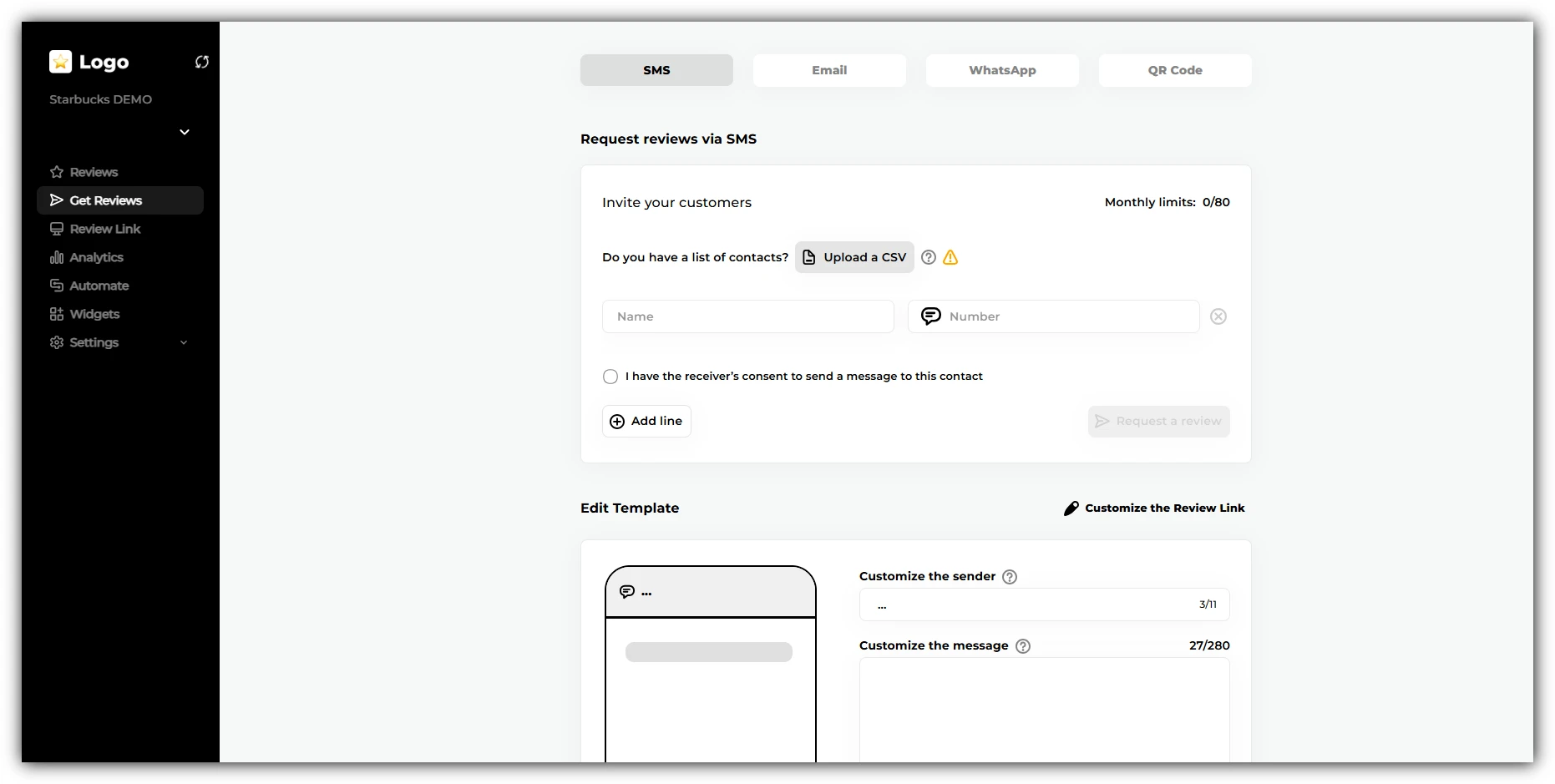Remove the contact line with X icon
This screenshot has height=784, width=1555.
tap(1218, 316)
